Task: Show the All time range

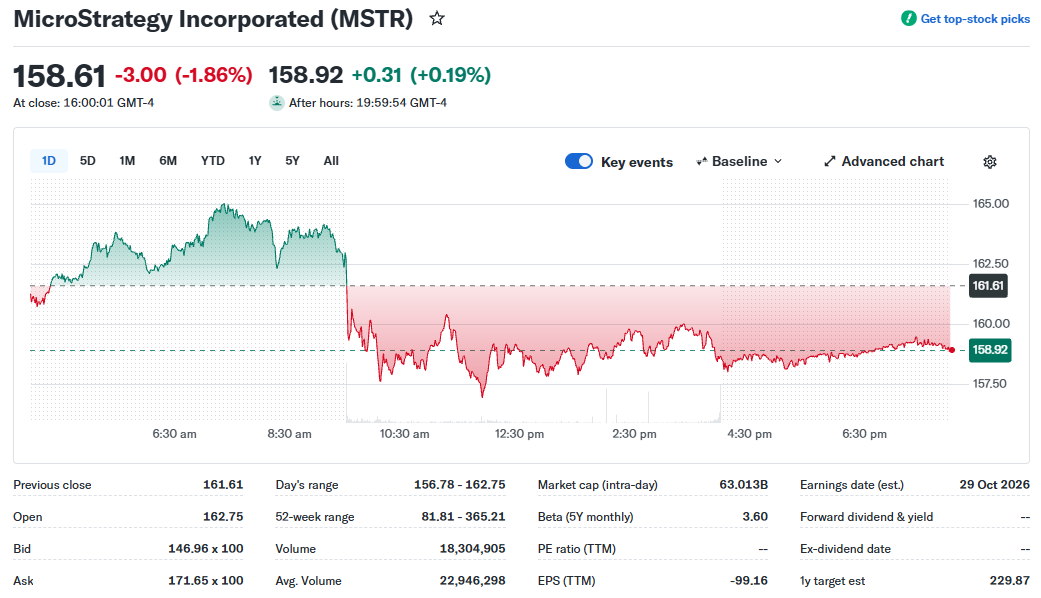Action: (x=331, y=161)
